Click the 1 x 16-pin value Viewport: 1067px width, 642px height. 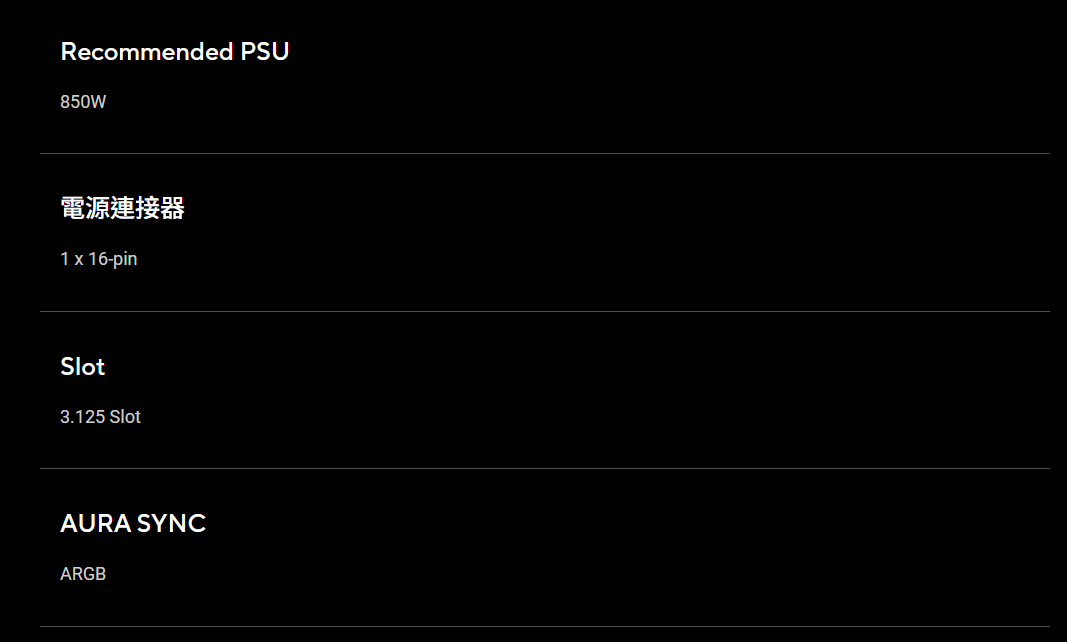coord(98,259)
